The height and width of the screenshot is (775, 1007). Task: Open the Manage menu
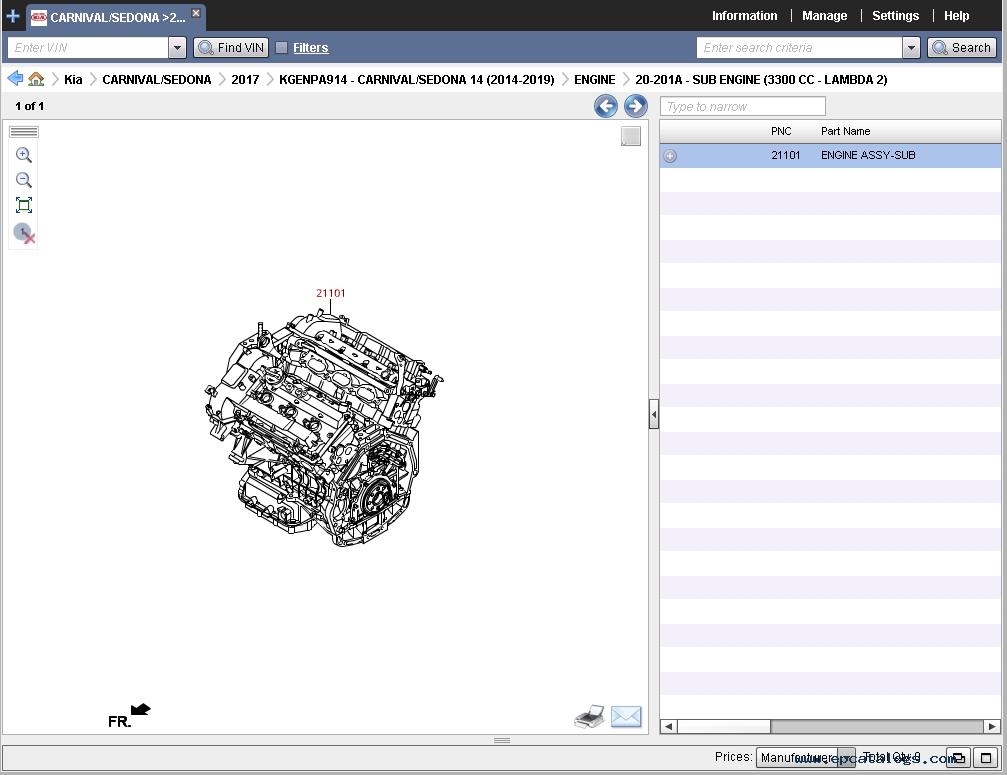824,16
